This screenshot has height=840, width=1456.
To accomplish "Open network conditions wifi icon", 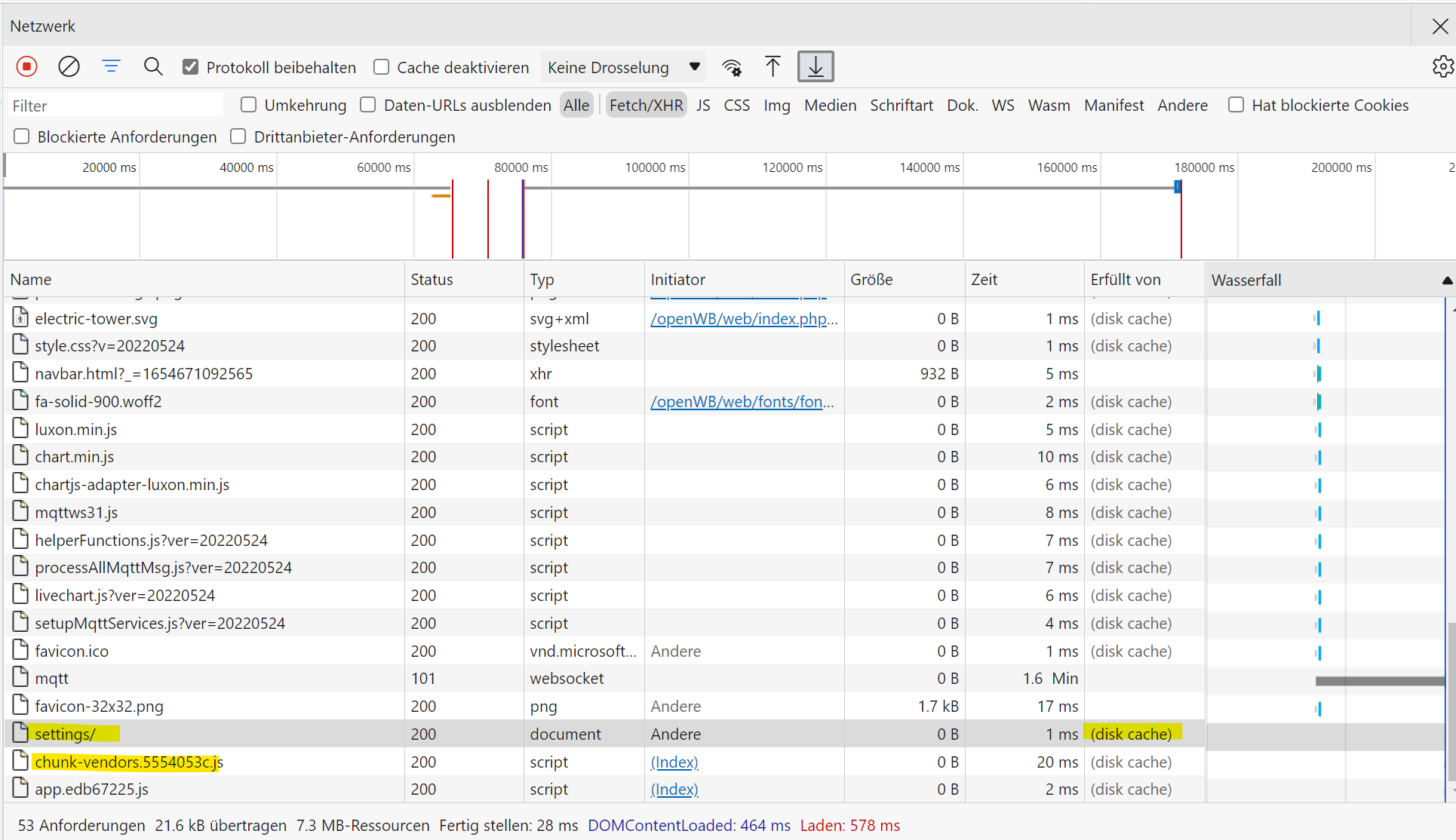I will point(732,67).
